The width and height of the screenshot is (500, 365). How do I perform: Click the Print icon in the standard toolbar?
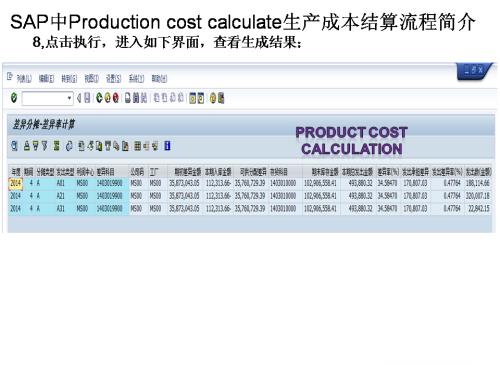pos(128,98)
